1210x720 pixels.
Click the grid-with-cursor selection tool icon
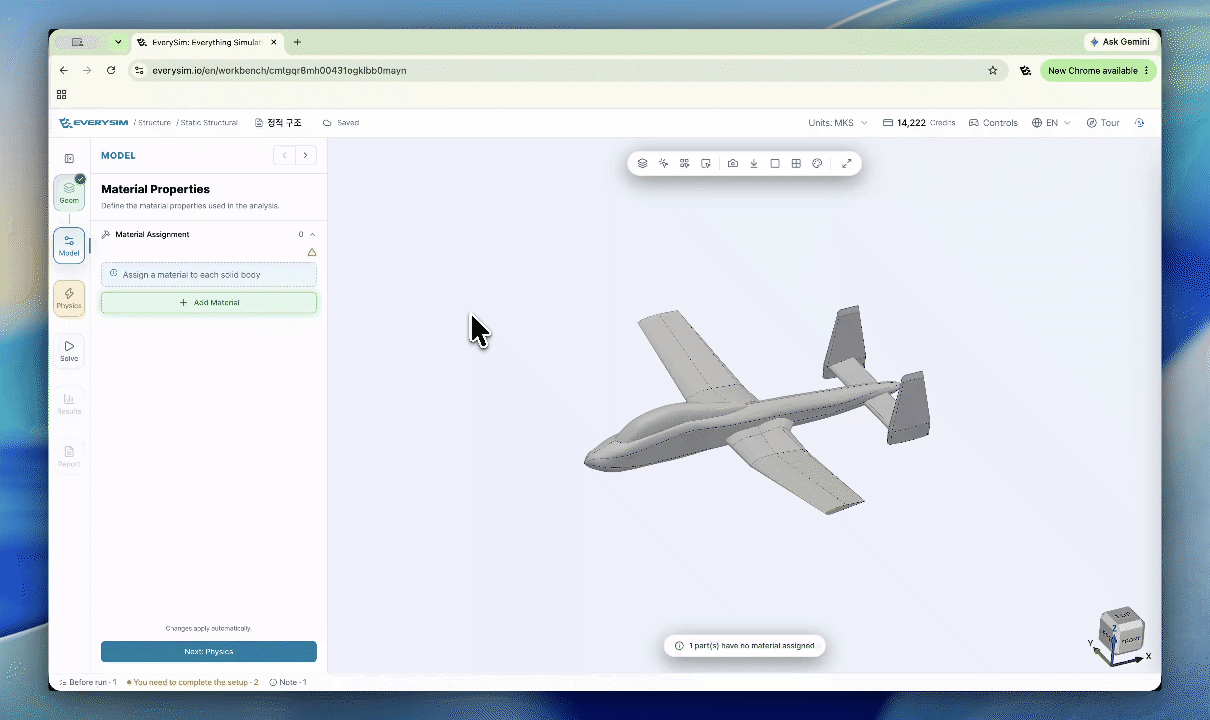pos(685,163)
